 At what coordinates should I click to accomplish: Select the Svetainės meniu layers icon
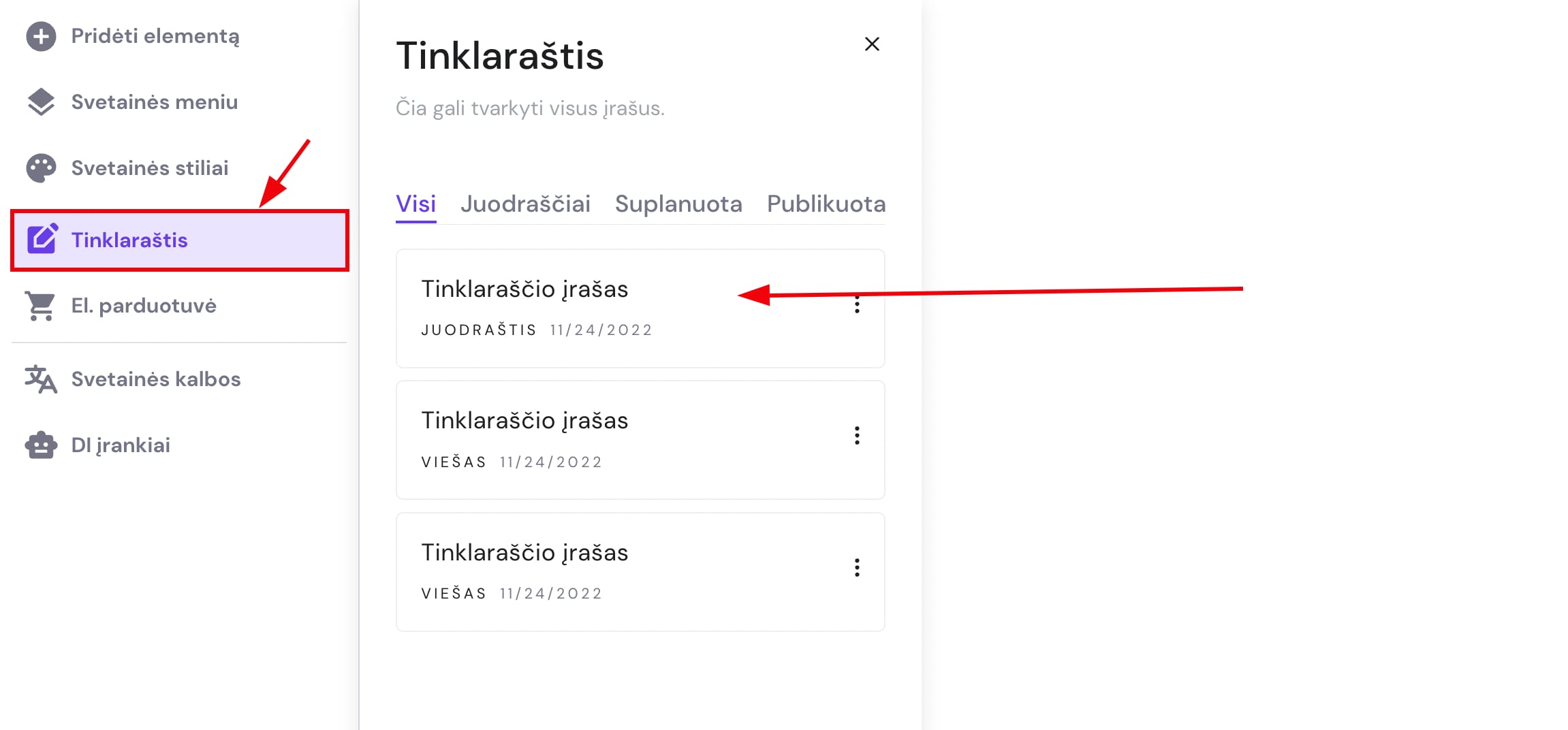point(42,101)
